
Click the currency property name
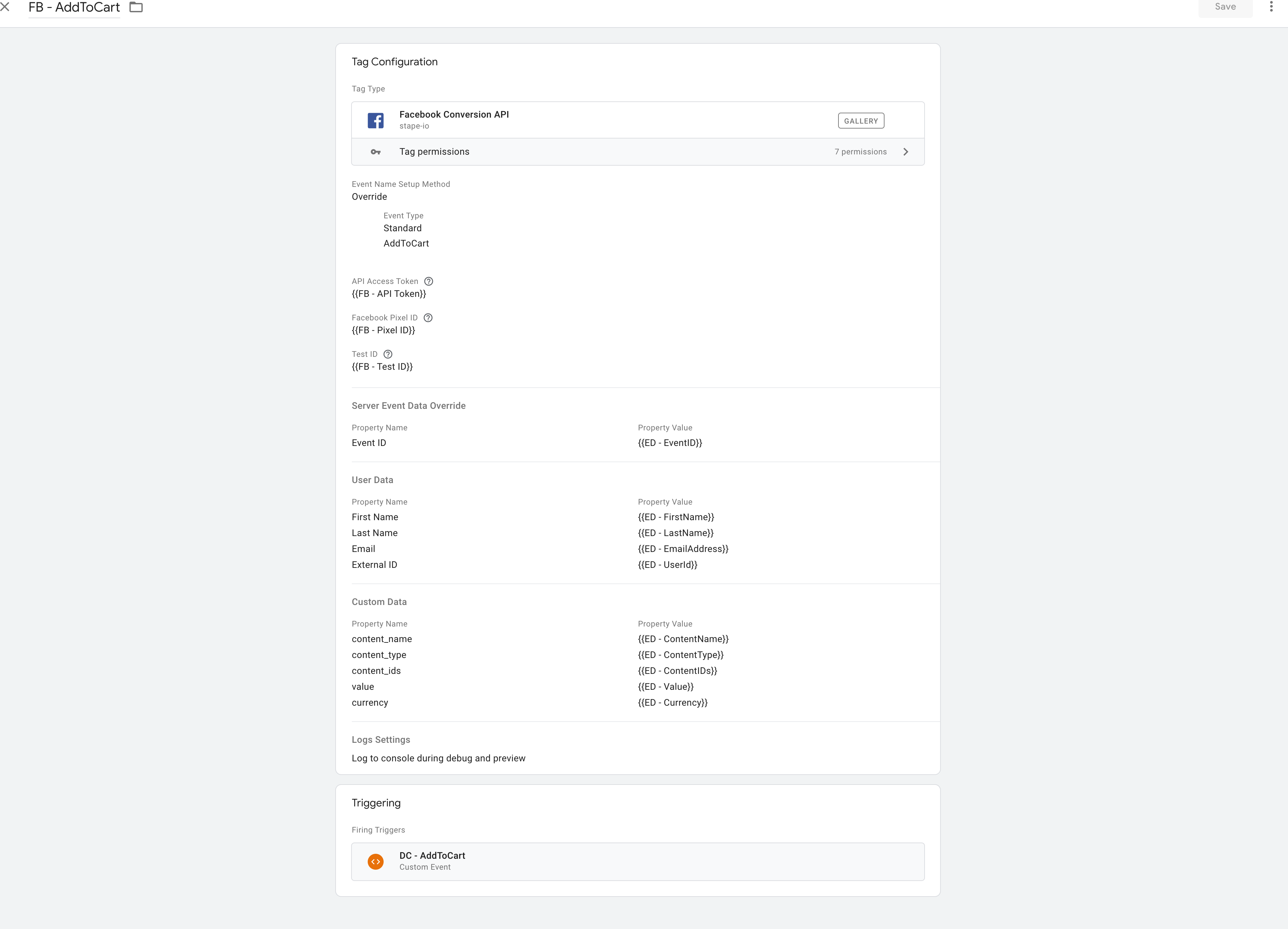coord(370,702)
